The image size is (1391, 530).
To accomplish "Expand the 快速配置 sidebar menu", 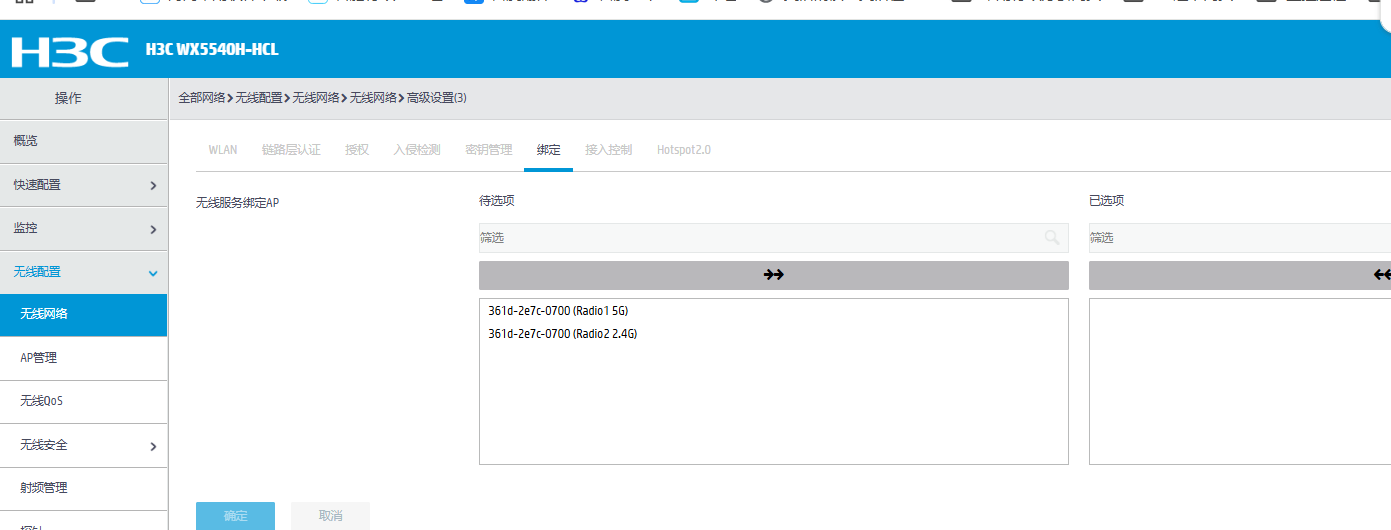I will 83,185.
